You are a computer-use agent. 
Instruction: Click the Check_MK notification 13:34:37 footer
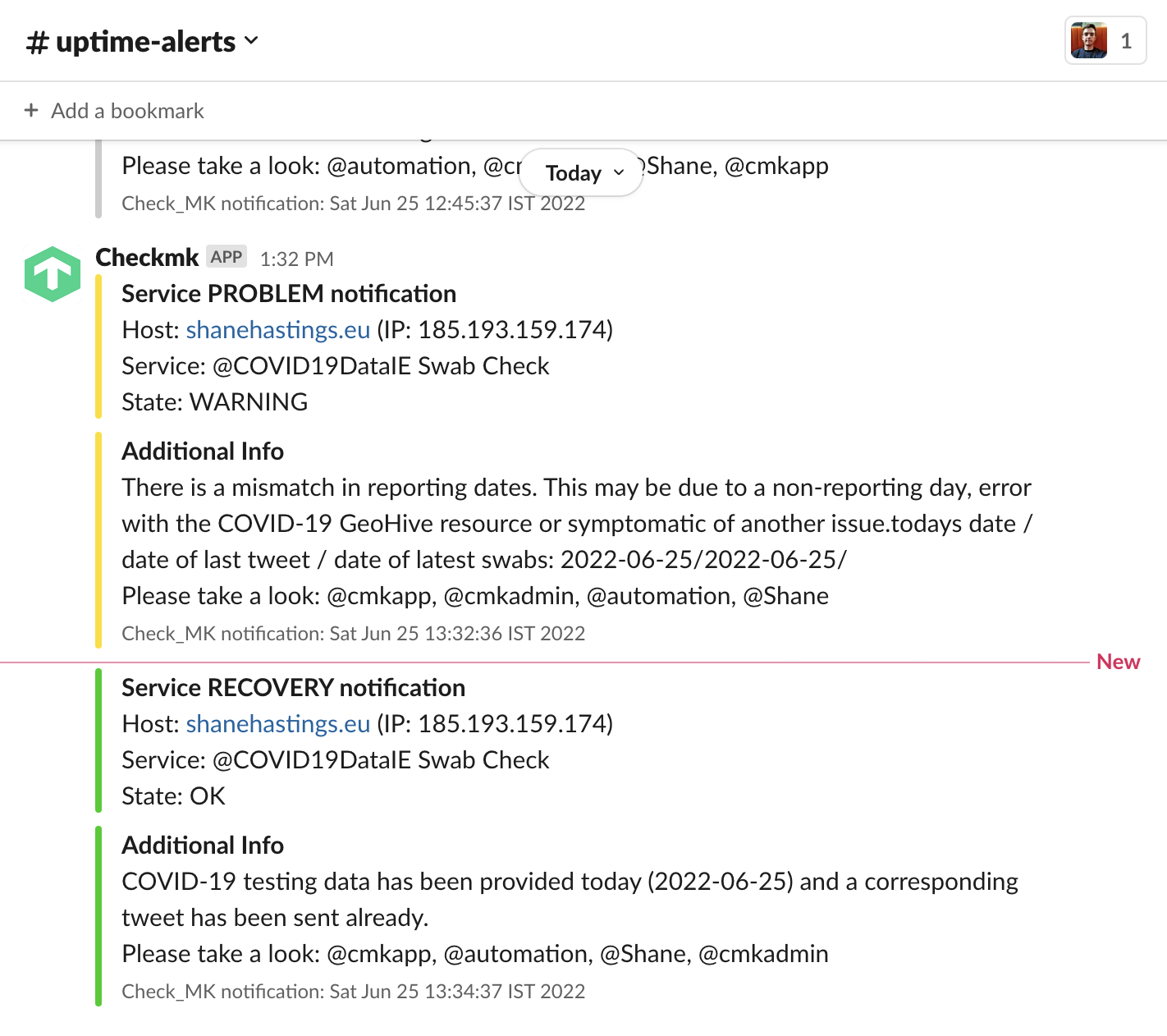click(354, 992)
